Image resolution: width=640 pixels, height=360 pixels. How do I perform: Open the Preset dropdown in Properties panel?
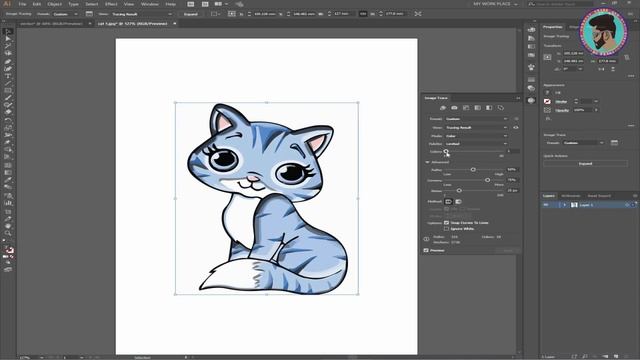tap(583, 143)
